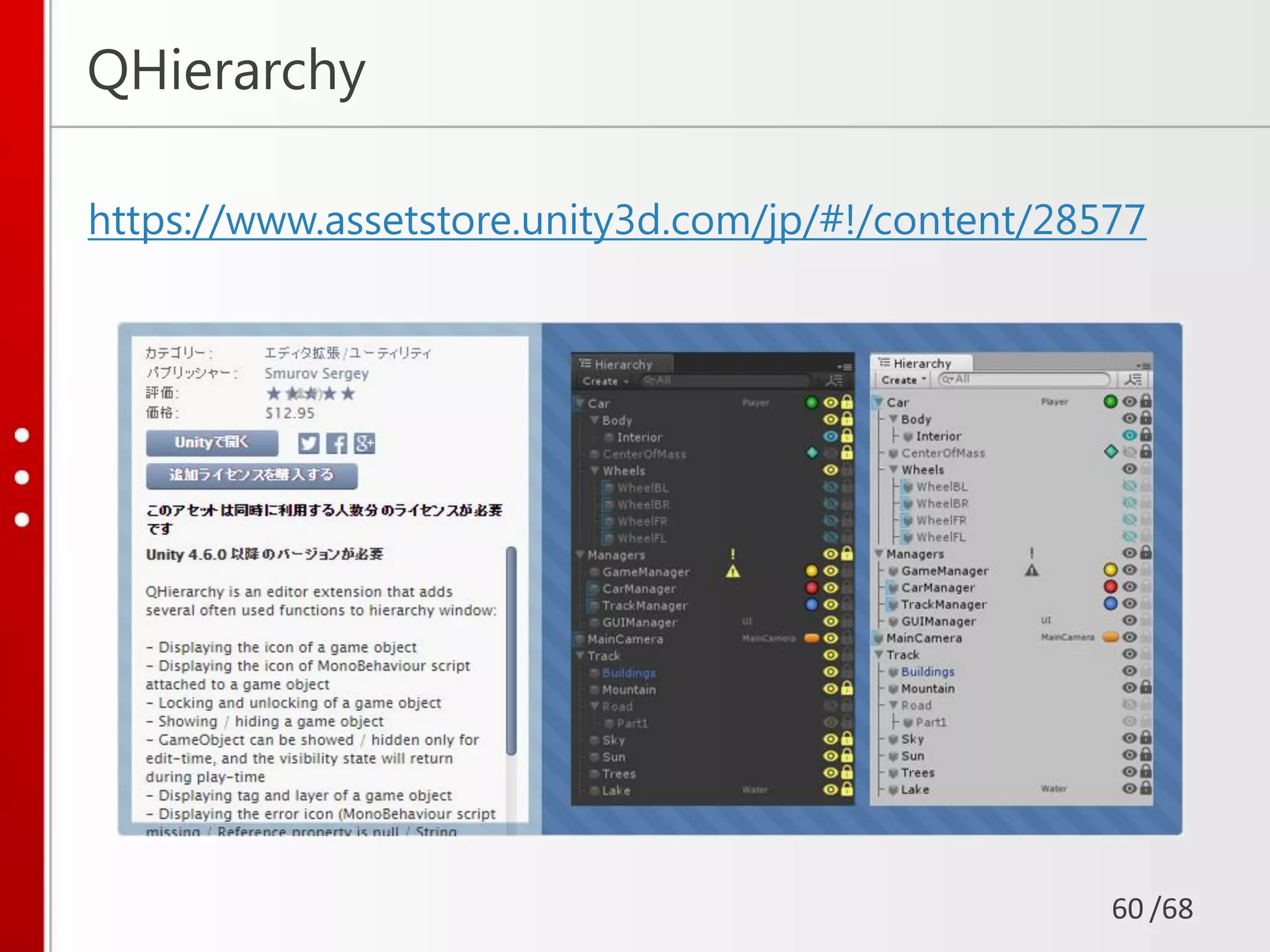Toggle WheelBL visibility eye in light panel
Image resolution: width=1270 pixels, height=952 pixels.
[1129, 485]
